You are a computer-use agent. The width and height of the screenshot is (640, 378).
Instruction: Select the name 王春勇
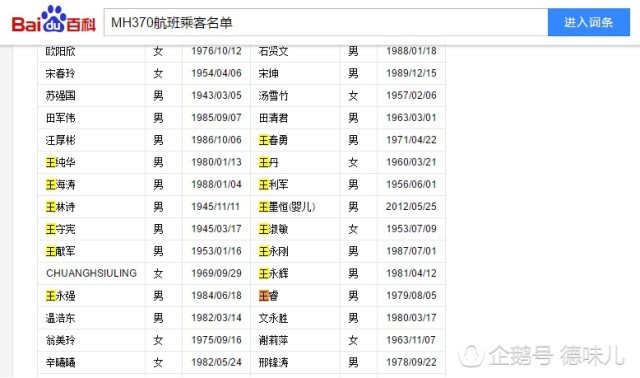pos(273,140)
